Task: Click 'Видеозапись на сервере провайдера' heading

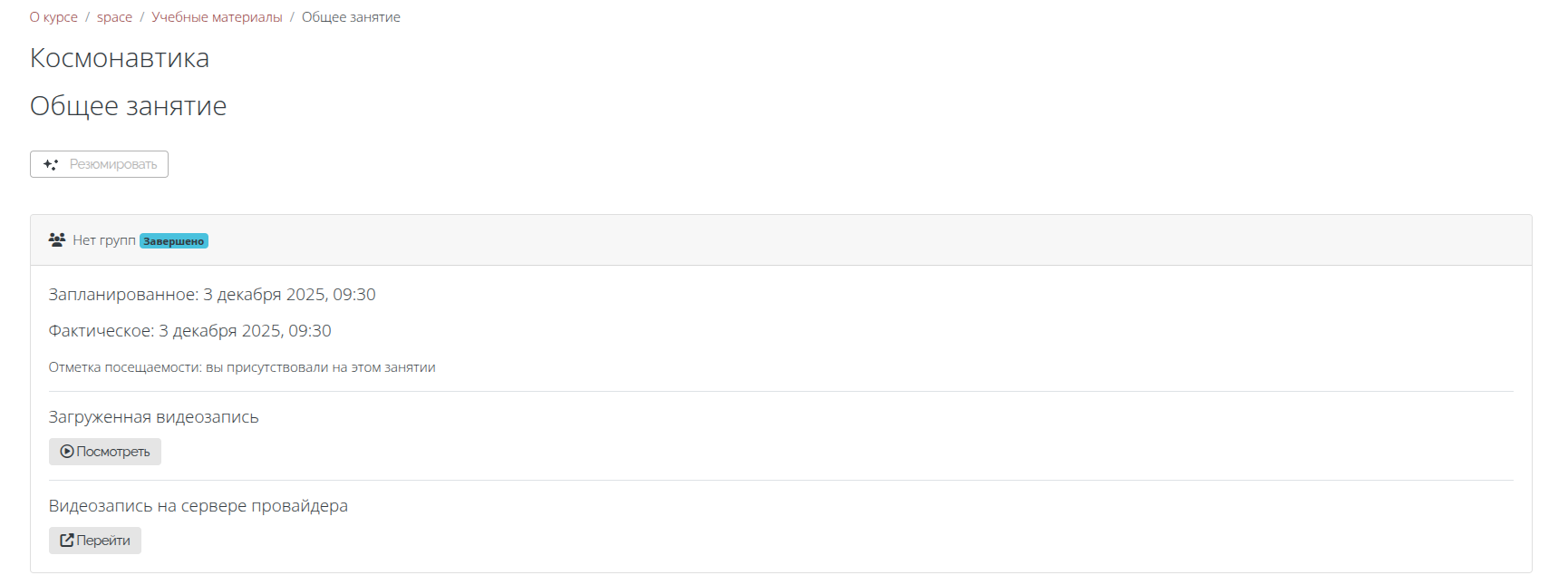Action: (198, 506)
